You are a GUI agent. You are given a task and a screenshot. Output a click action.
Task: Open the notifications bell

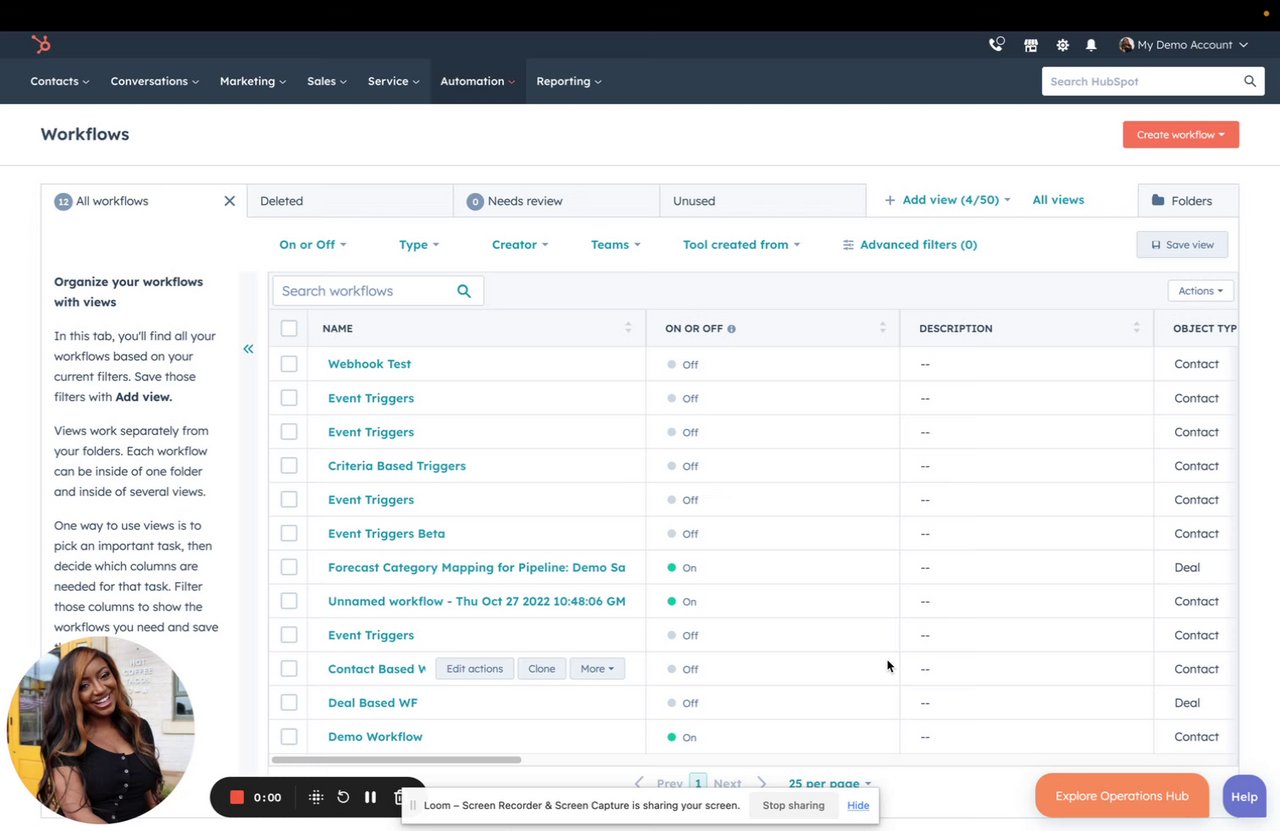(1091, 45)
